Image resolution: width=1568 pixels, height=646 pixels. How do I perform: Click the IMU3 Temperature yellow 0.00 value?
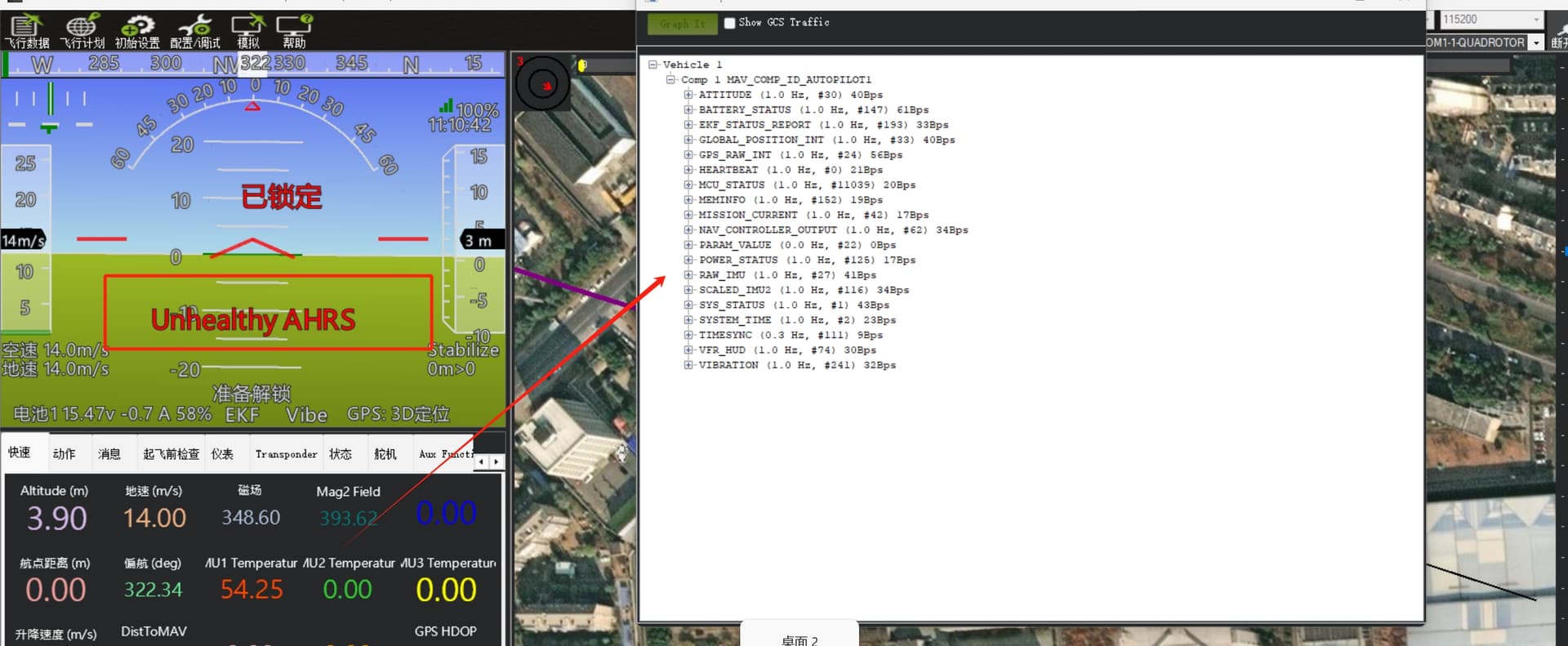pos(446,590)
